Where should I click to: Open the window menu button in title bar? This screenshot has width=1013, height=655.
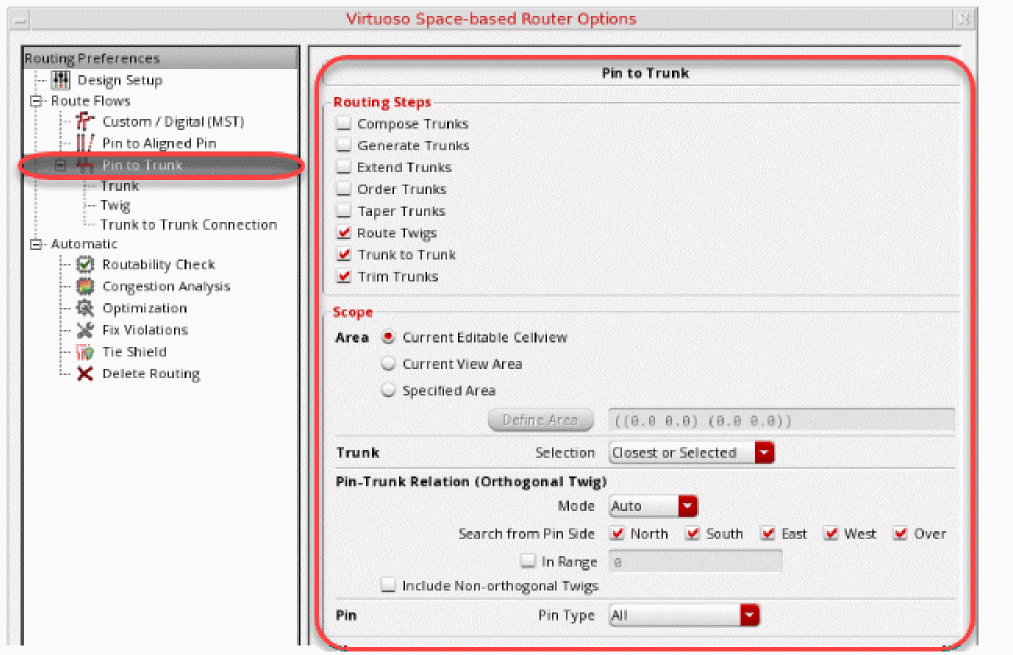pyautogui.click(x=19, y=19)
